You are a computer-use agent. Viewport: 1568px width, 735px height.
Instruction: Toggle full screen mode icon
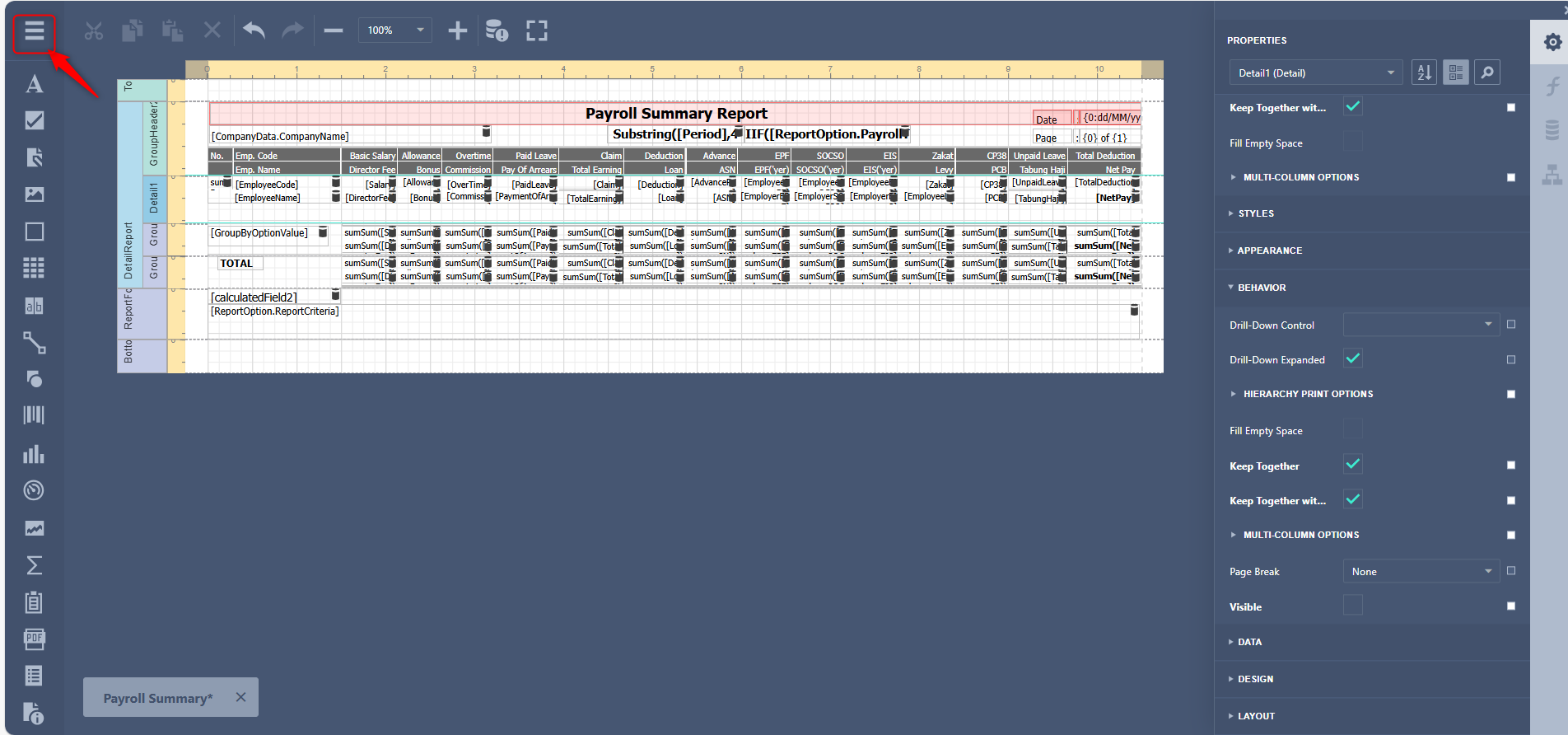(x=537, y=30)
